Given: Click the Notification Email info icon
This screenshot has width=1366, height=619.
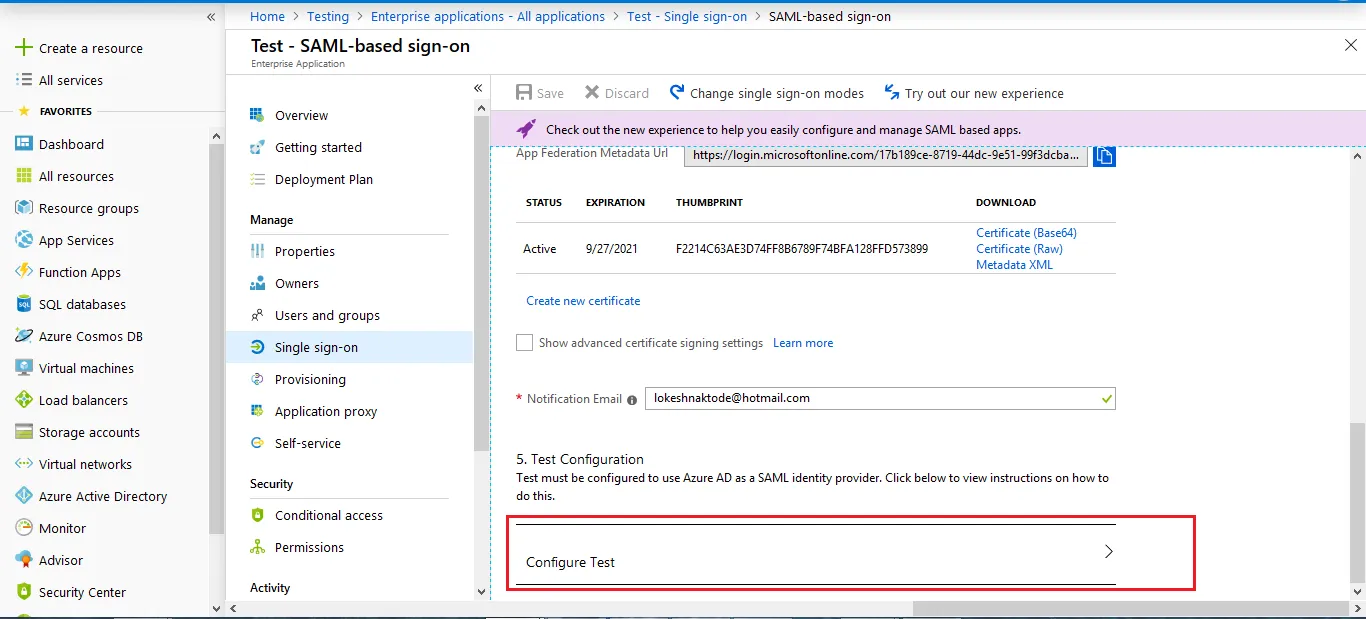Looking at the screenshot, I should (x=632, y=399).
